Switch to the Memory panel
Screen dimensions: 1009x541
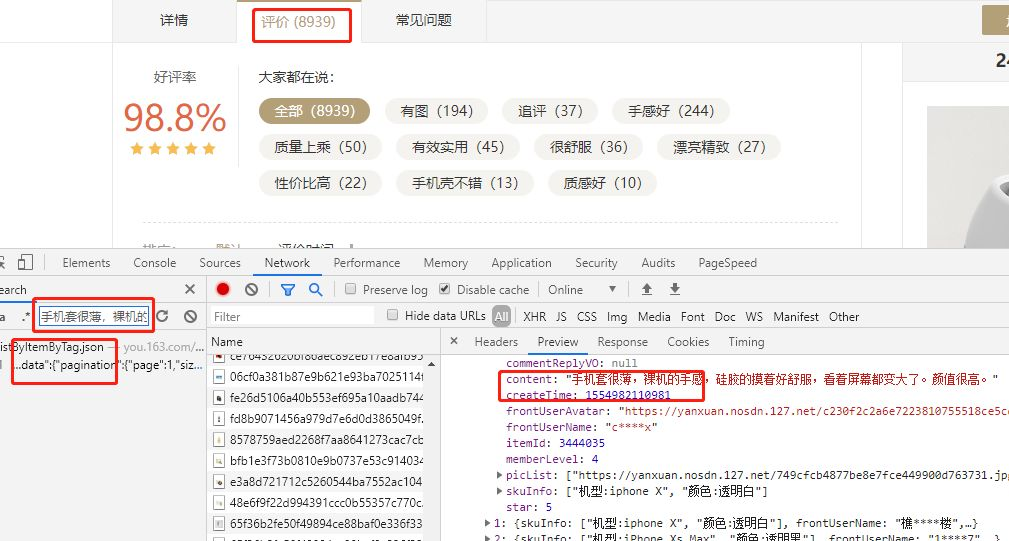445,262
